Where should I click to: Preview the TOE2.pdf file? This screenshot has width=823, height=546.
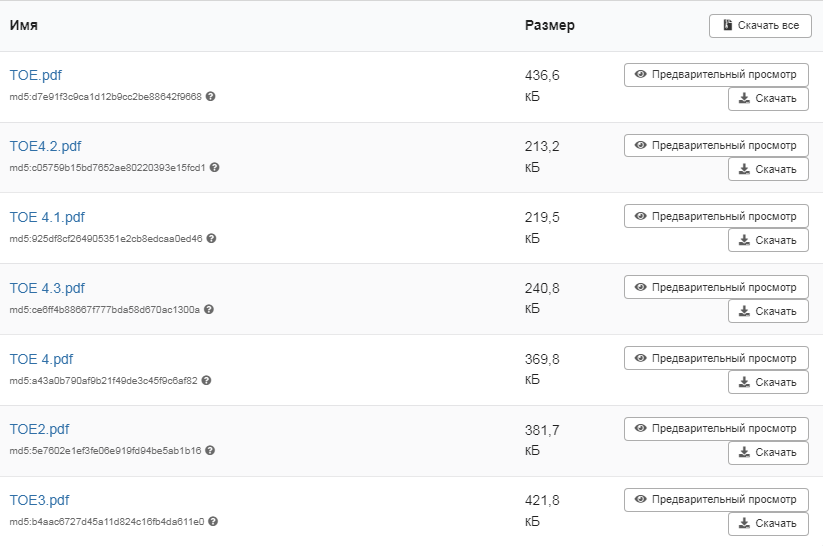coord(716,429)
